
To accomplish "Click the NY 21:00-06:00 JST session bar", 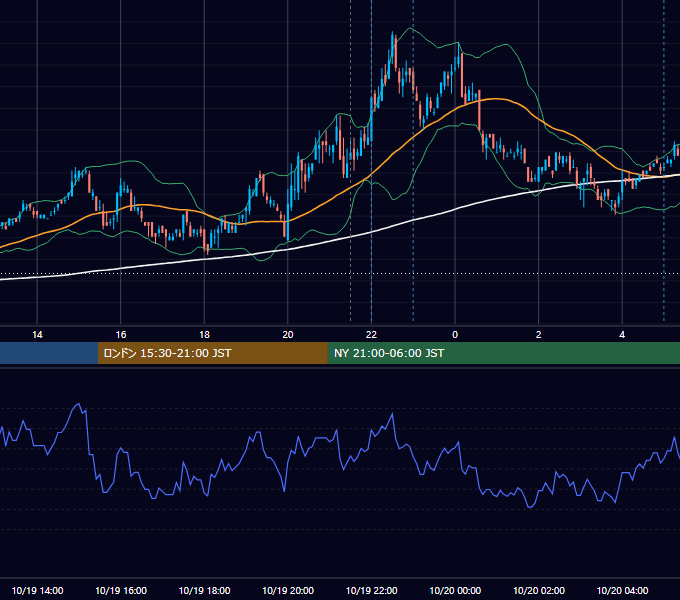I will (503, 353).
